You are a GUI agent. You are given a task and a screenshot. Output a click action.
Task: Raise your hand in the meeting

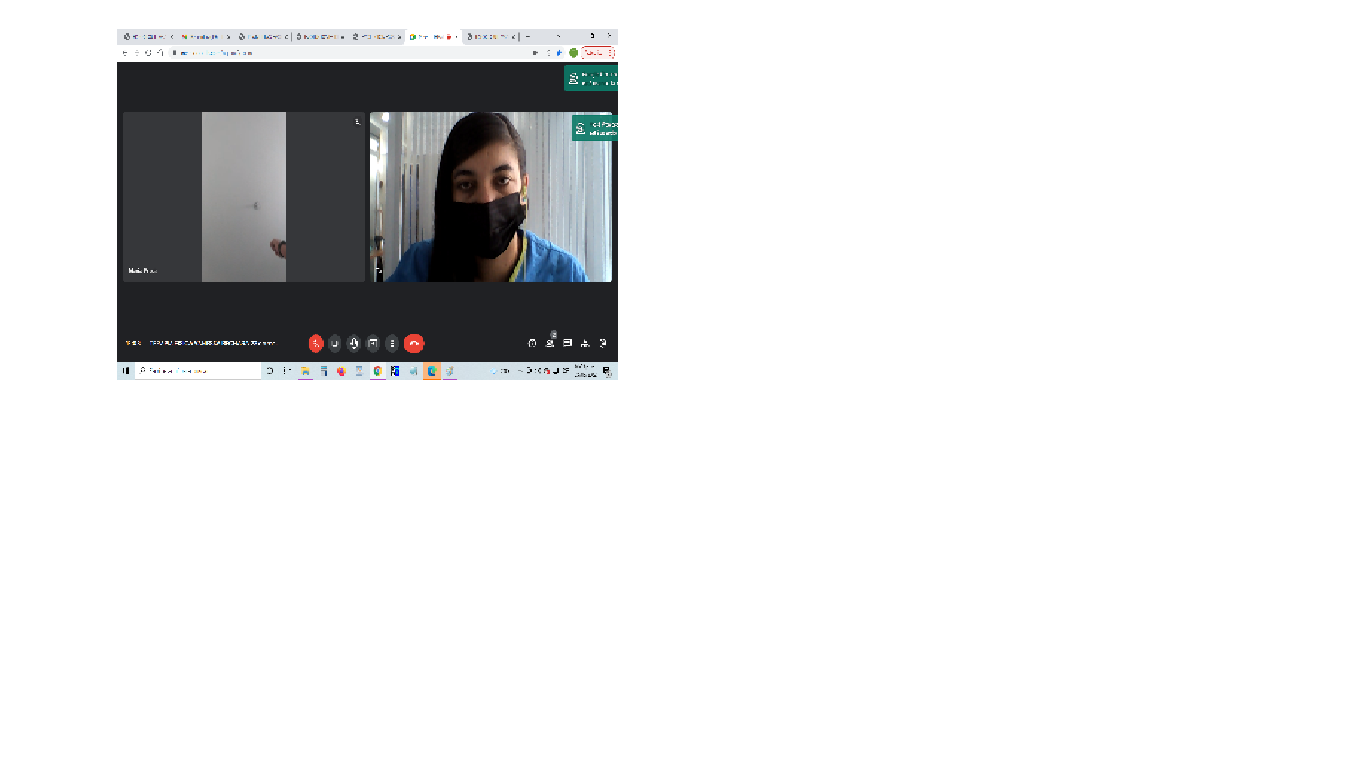tap(354, 343)
